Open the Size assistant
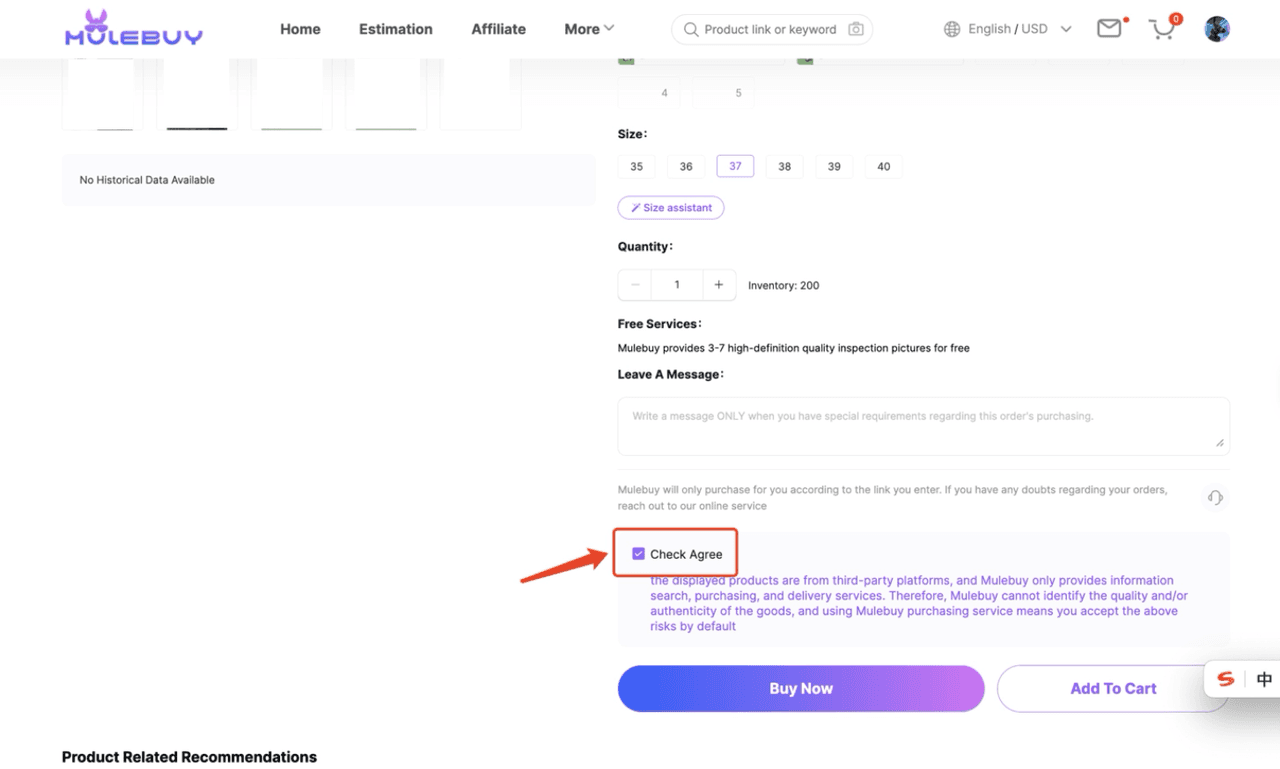The width and height of the screenshot is (1280, 769). [670, 207]
